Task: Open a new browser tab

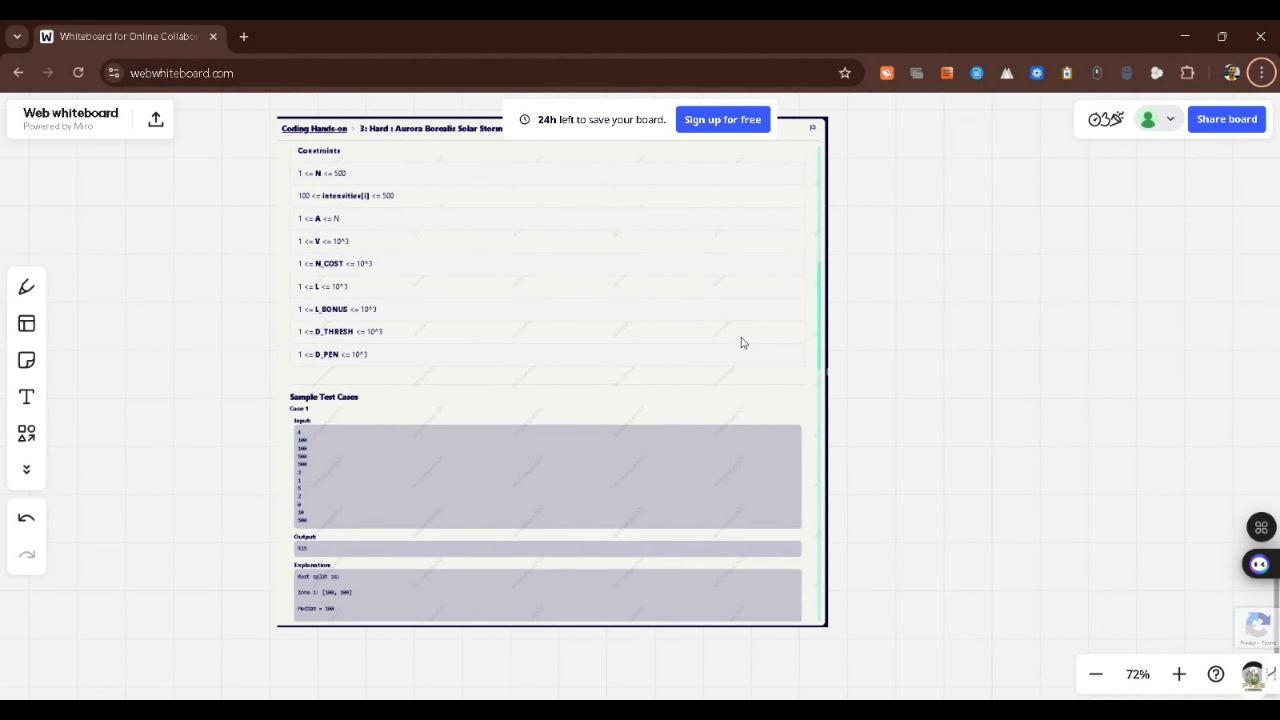Action: tap(244, 37)
